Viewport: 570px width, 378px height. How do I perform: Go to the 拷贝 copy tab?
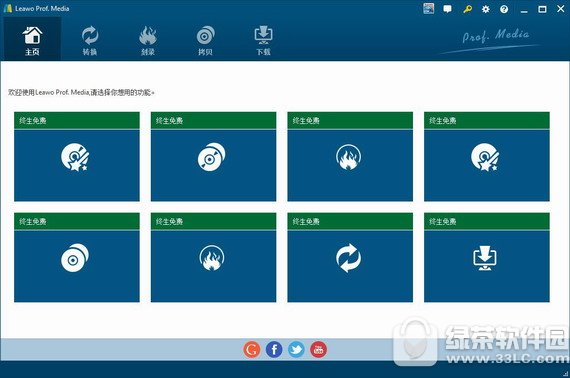click(x=205, y=40)
